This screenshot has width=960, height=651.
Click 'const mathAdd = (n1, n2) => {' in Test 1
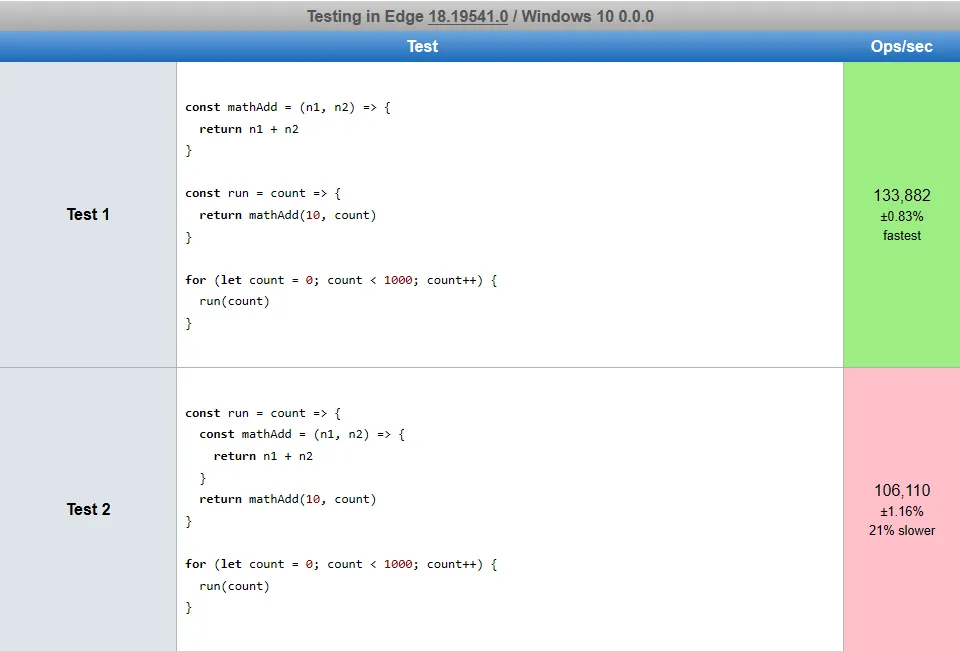(x=288, y=107)
